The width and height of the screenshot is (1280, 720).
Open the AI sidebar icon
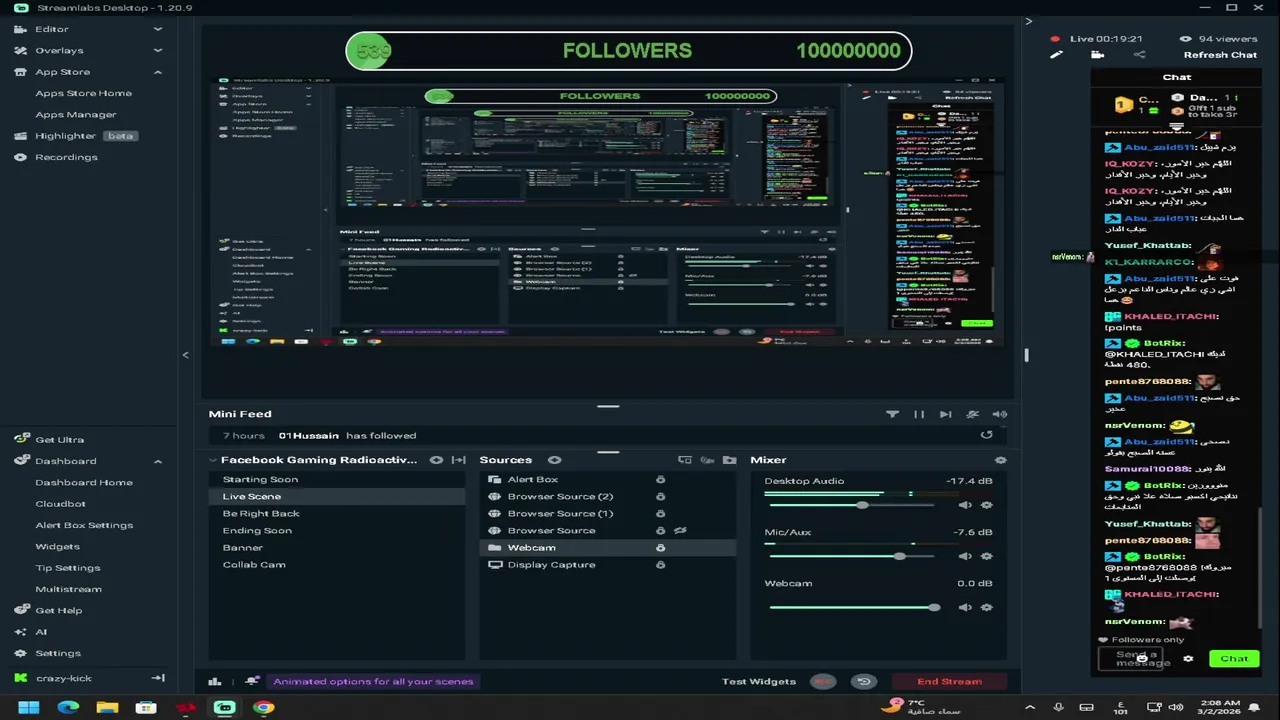(20, 632)
